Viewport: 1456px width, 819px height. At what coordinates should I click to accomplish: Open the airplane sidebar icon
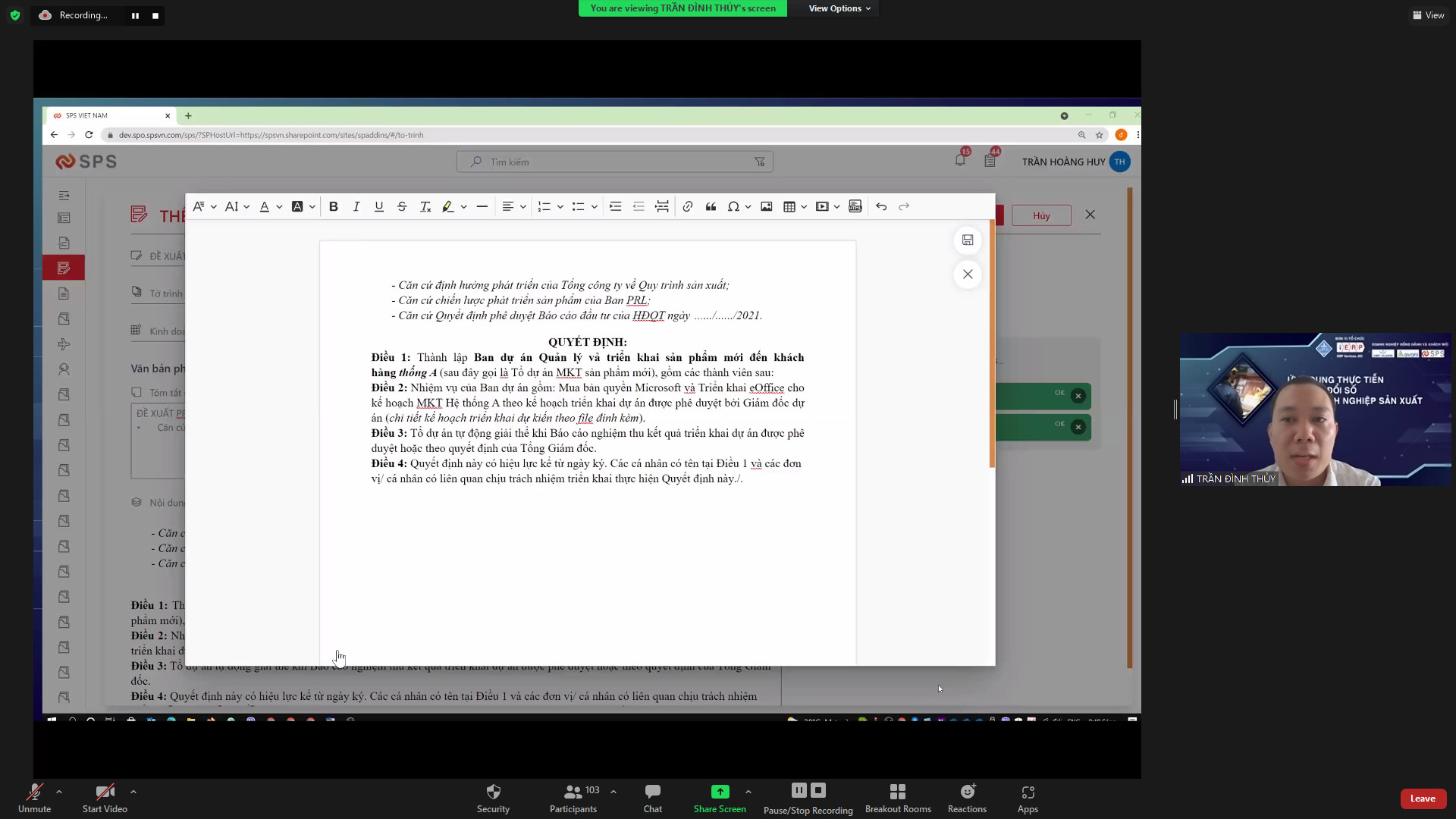(x=64, y=344)
